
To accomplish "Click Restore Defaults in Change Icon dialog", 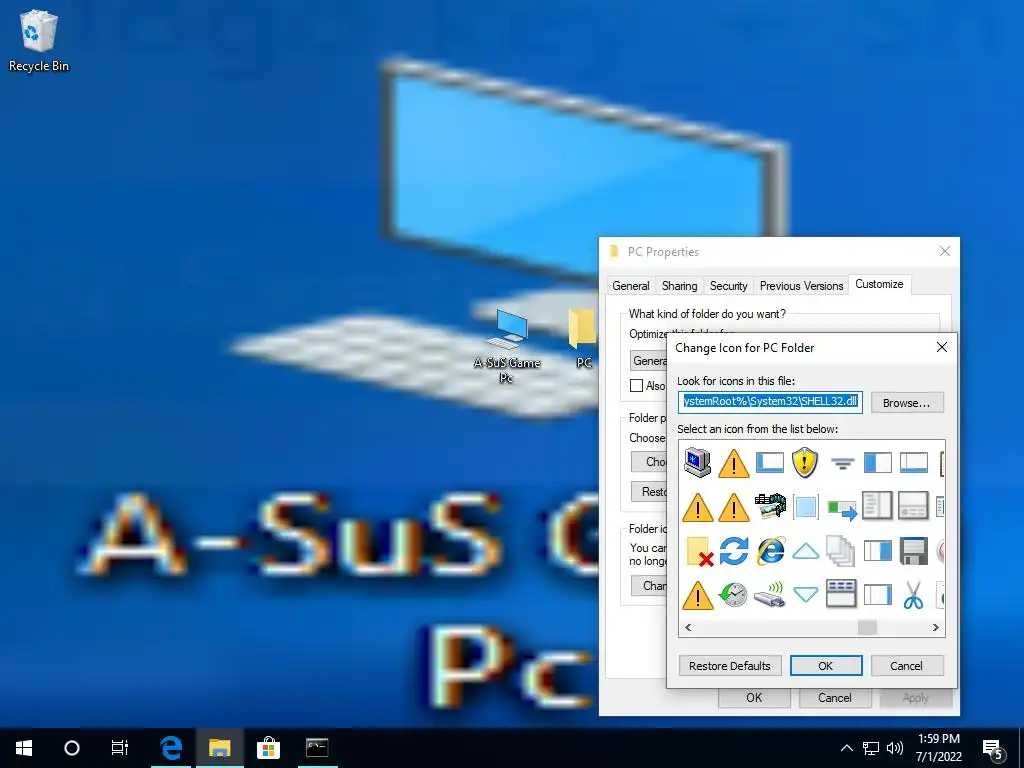I will pyautogui.click(x=729, y=665).
